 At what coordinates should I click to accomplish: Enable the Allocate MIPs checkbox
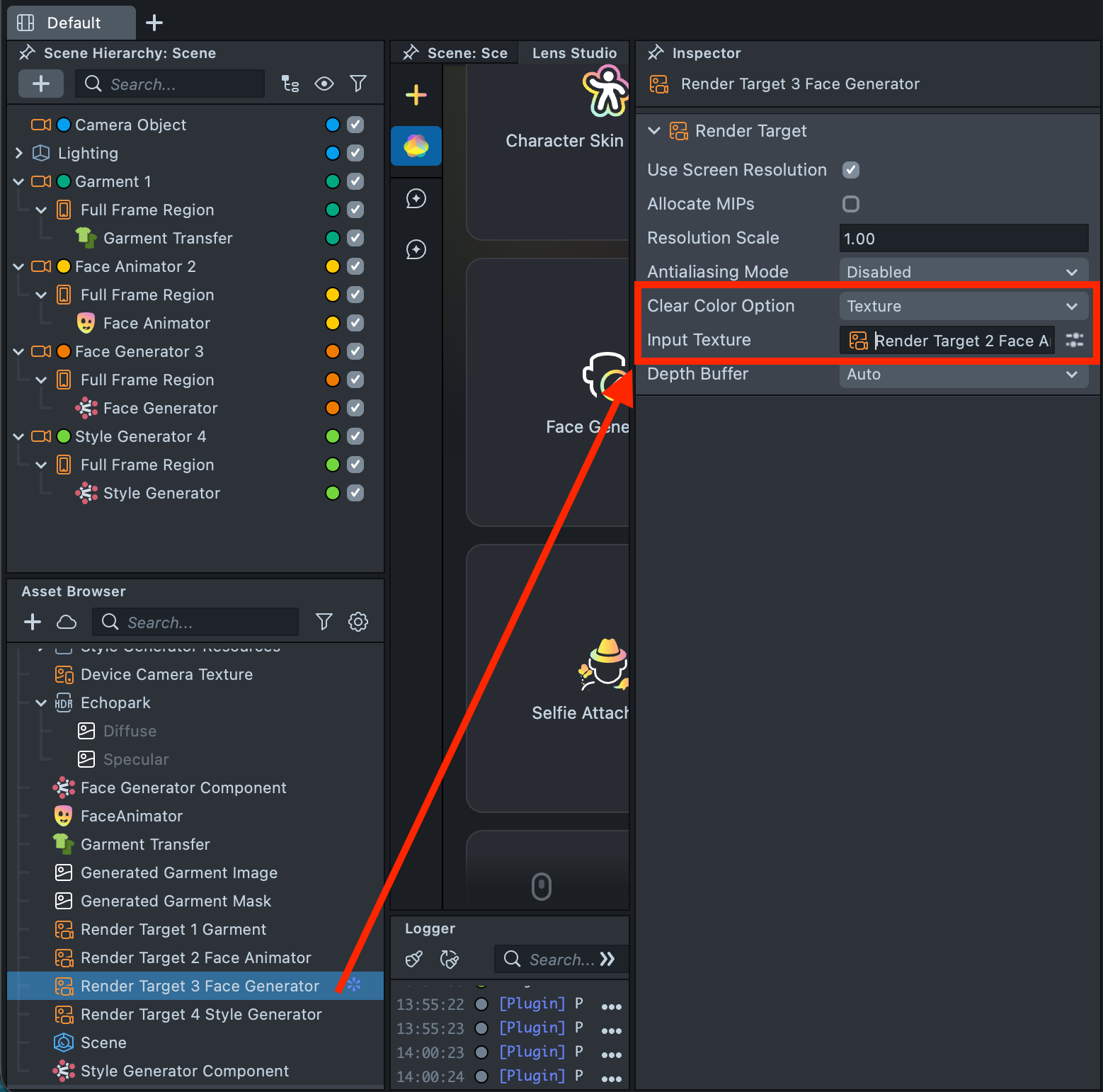851,204
